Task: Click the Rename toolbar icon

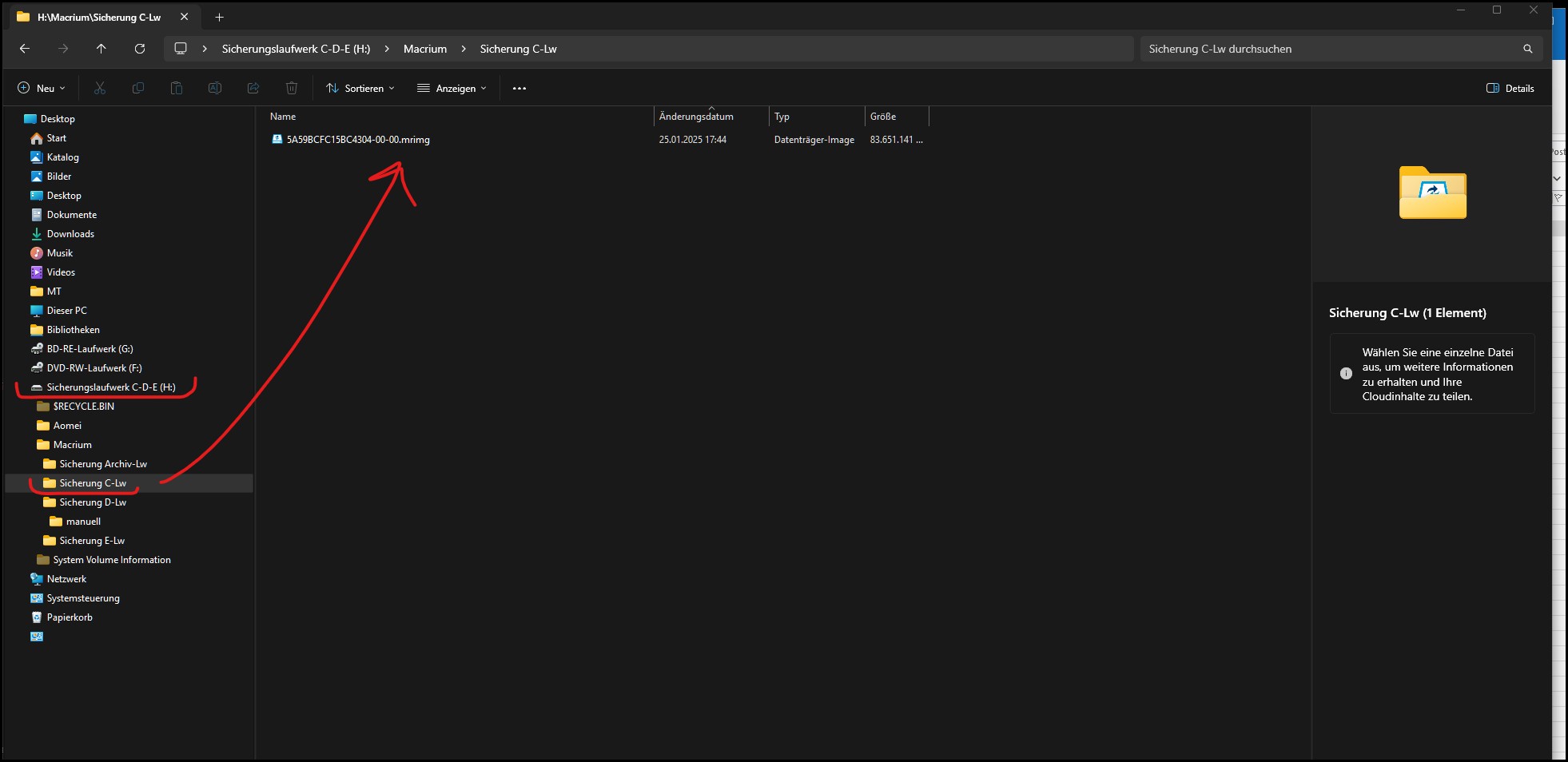Action: coord(215,88)
